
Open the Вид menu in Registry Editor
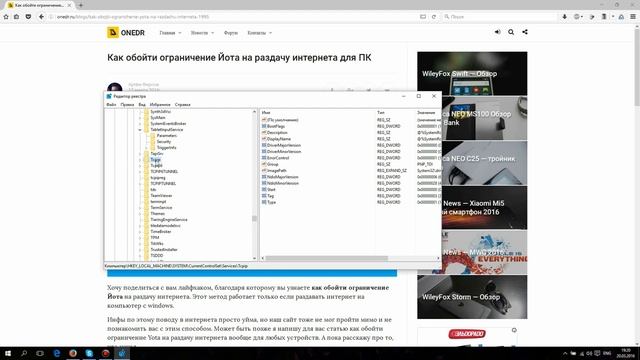coord(142,105)
